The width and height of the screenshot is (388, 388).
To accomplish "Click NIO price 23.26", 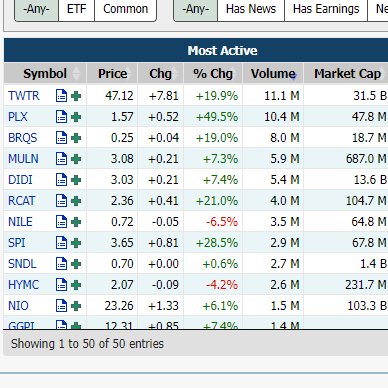I will pos(119,306).
